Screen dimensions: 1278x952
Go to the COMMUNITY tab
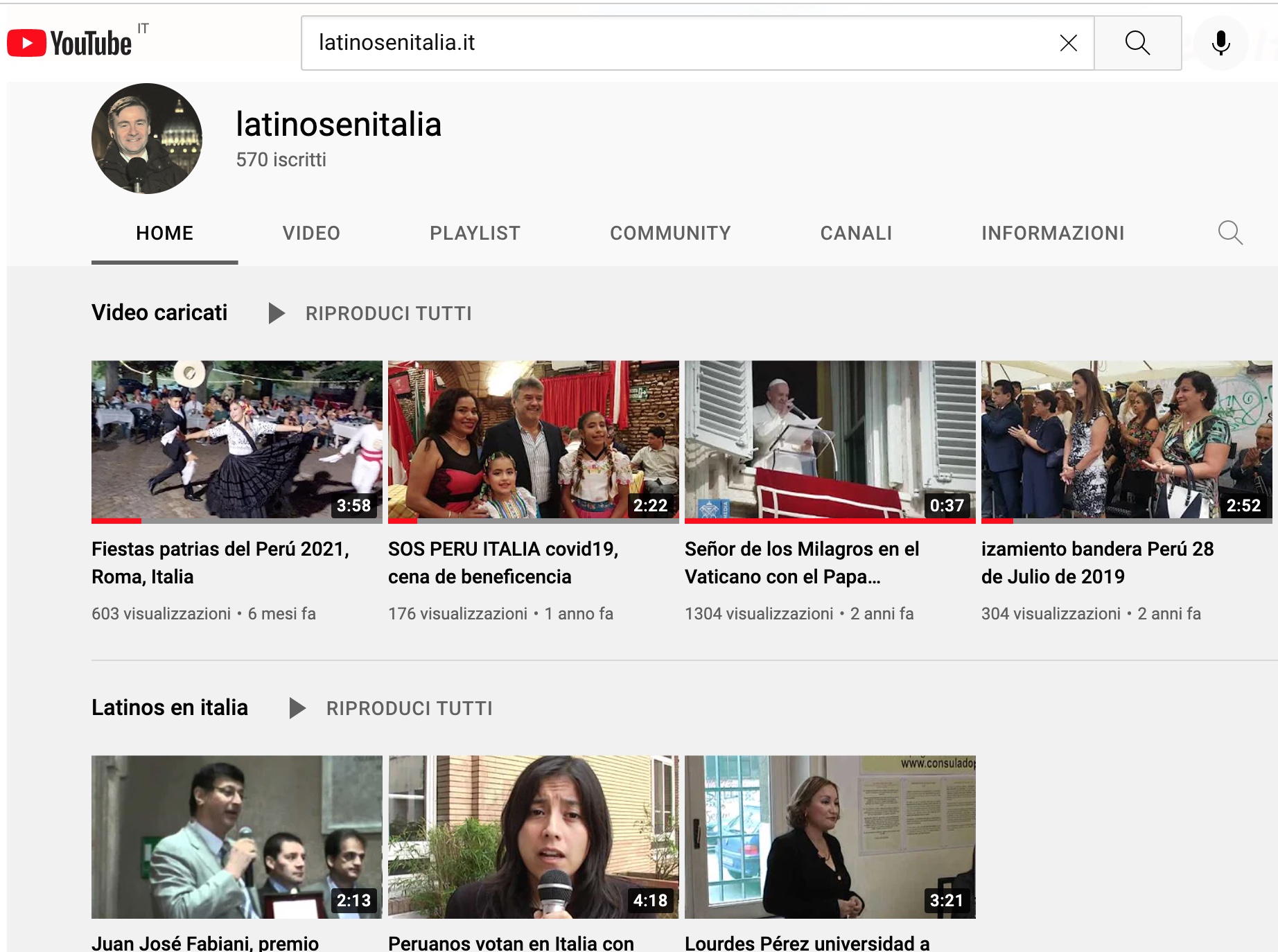(x=670, y=233)
